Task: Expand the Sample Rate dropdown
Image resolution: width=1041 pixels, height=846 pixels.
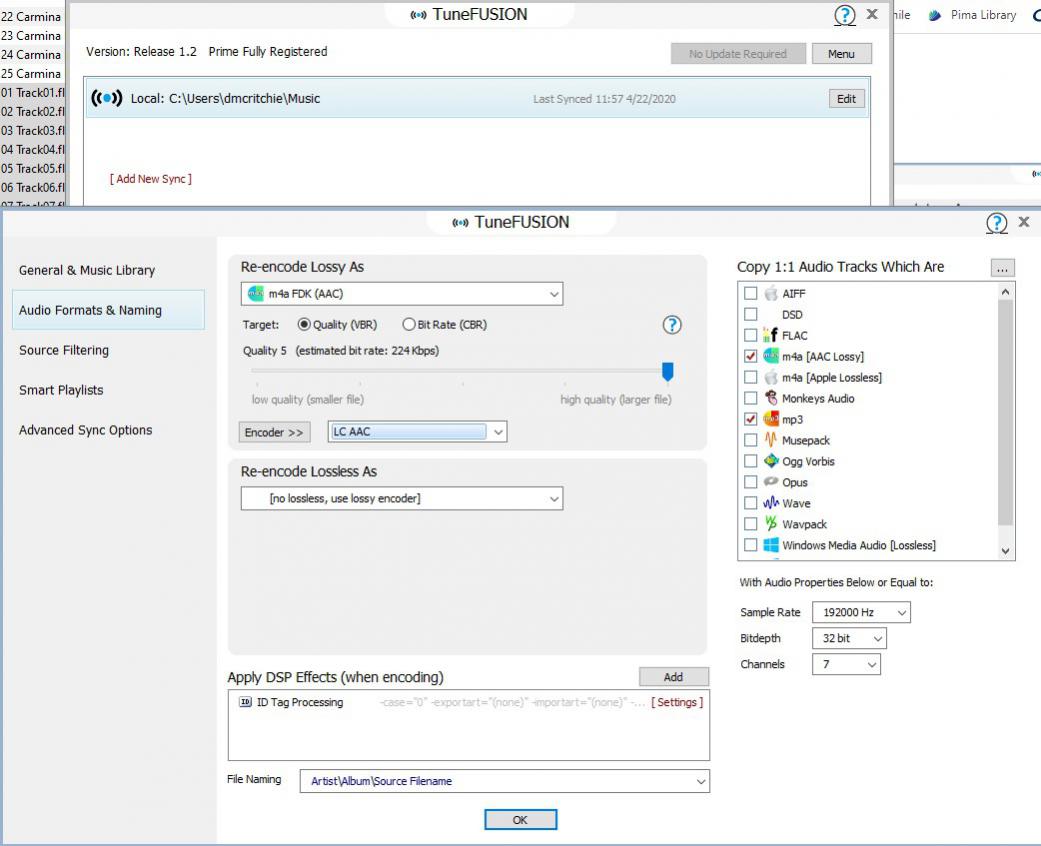Action: pyautogui.click(x=861, y=612)
